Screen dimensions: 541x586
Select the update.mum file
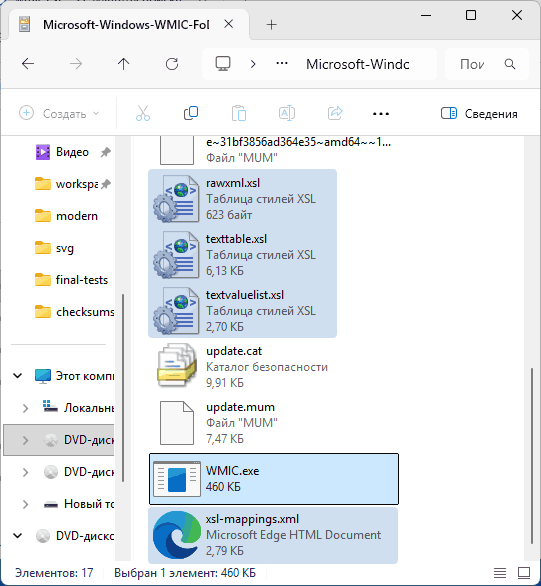pyautogui.click(x=242, y=422)
